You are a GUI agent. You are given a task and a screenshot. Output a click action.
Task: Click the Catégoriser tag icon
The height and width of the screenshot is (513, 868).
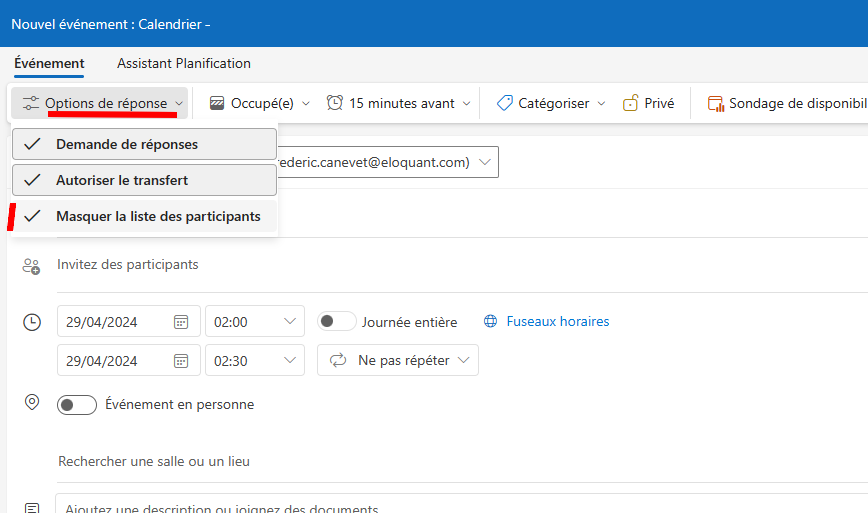[x=504, y=103]
